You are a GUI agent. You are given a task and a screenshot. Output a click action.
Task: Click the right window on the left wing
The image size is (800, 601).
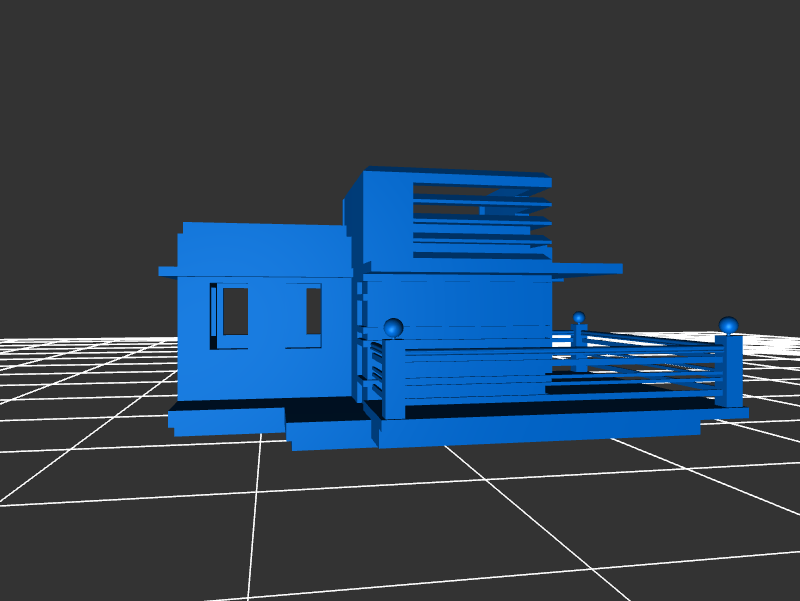point(313,311)
